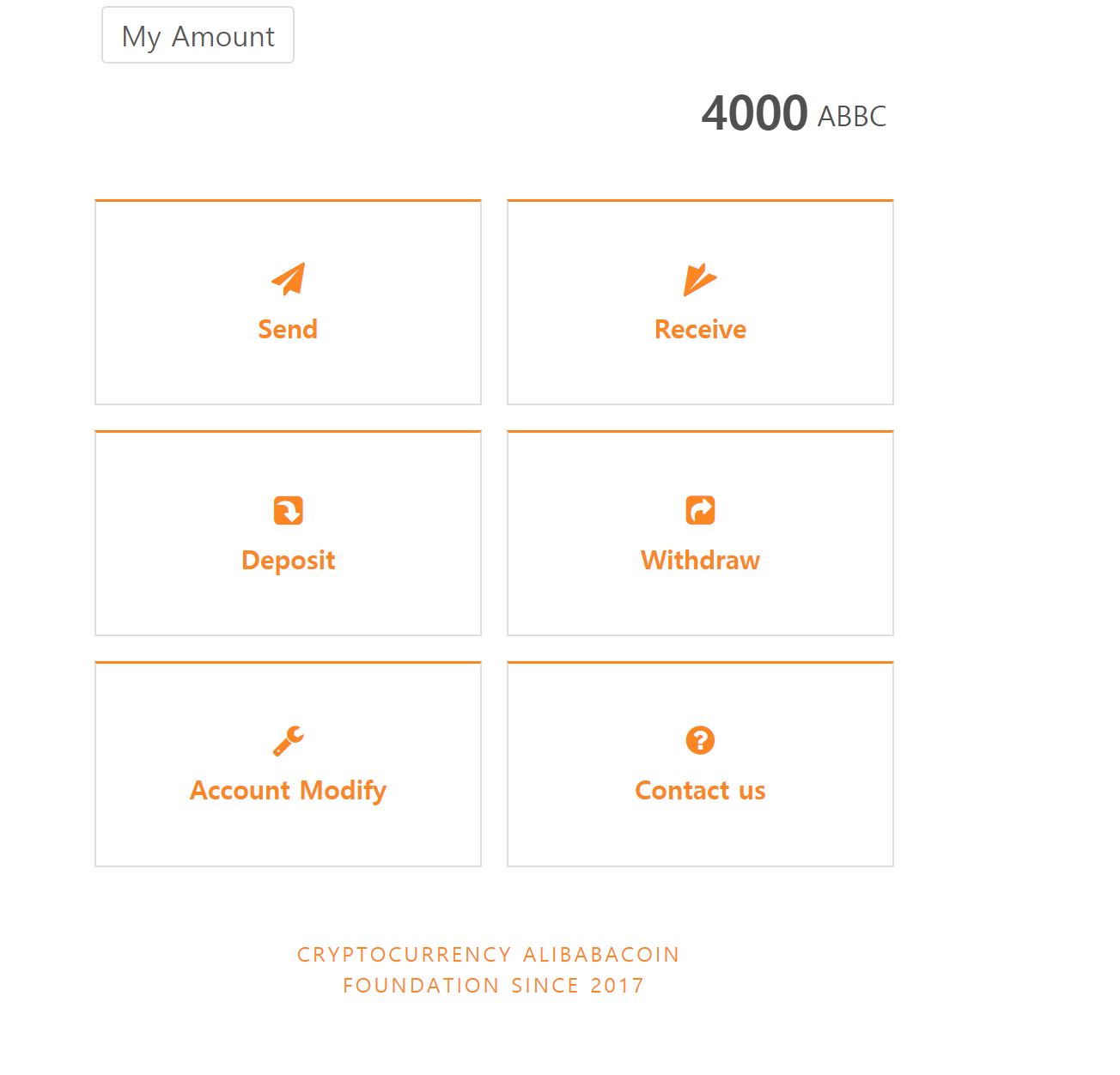Click the Receive card area
Viewport: 1120px width, 1075px height.
(x=700, y=302)
